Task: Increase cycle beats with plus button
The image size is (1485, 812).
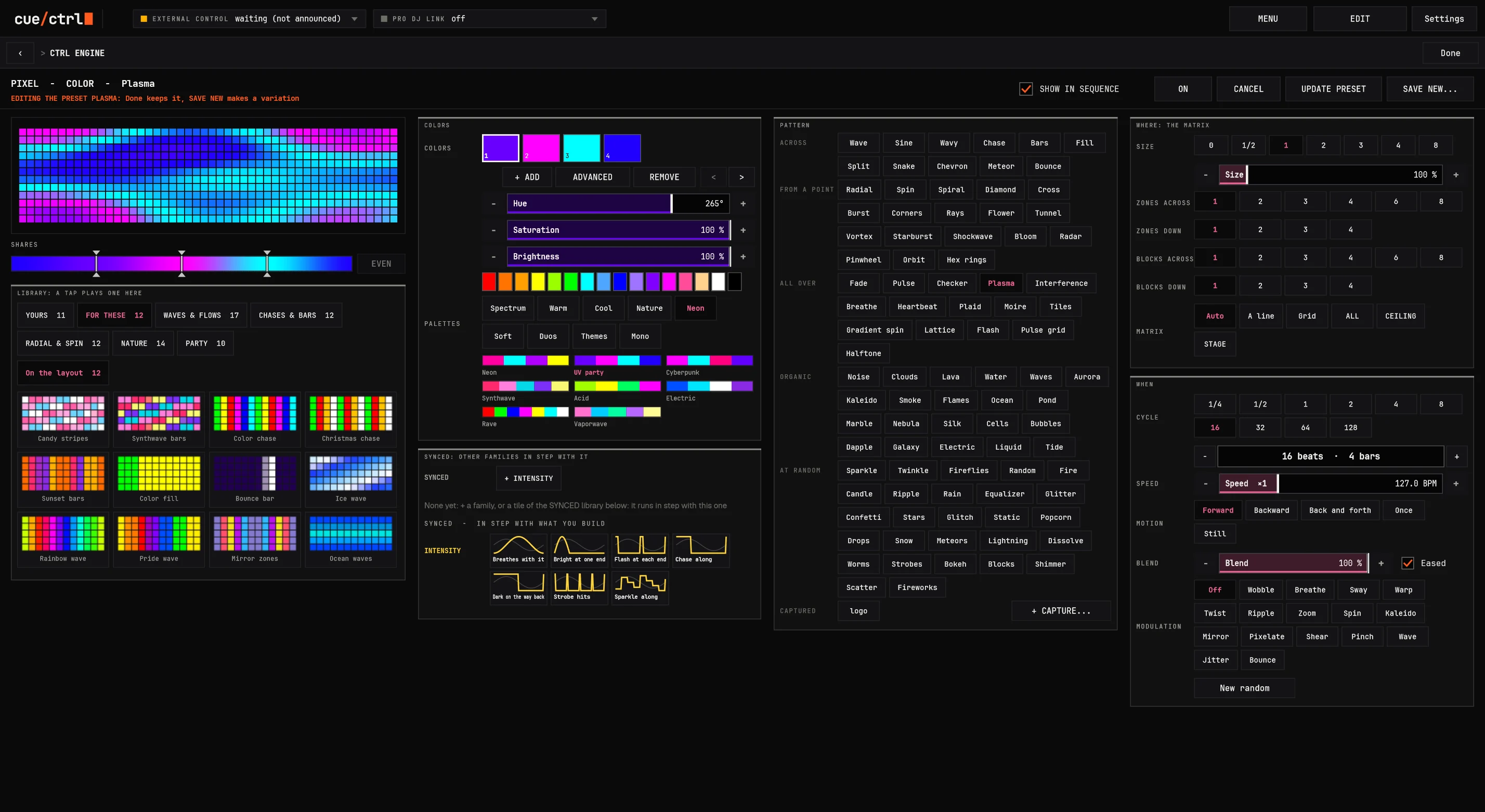Action: click(x=1456, y=456)
